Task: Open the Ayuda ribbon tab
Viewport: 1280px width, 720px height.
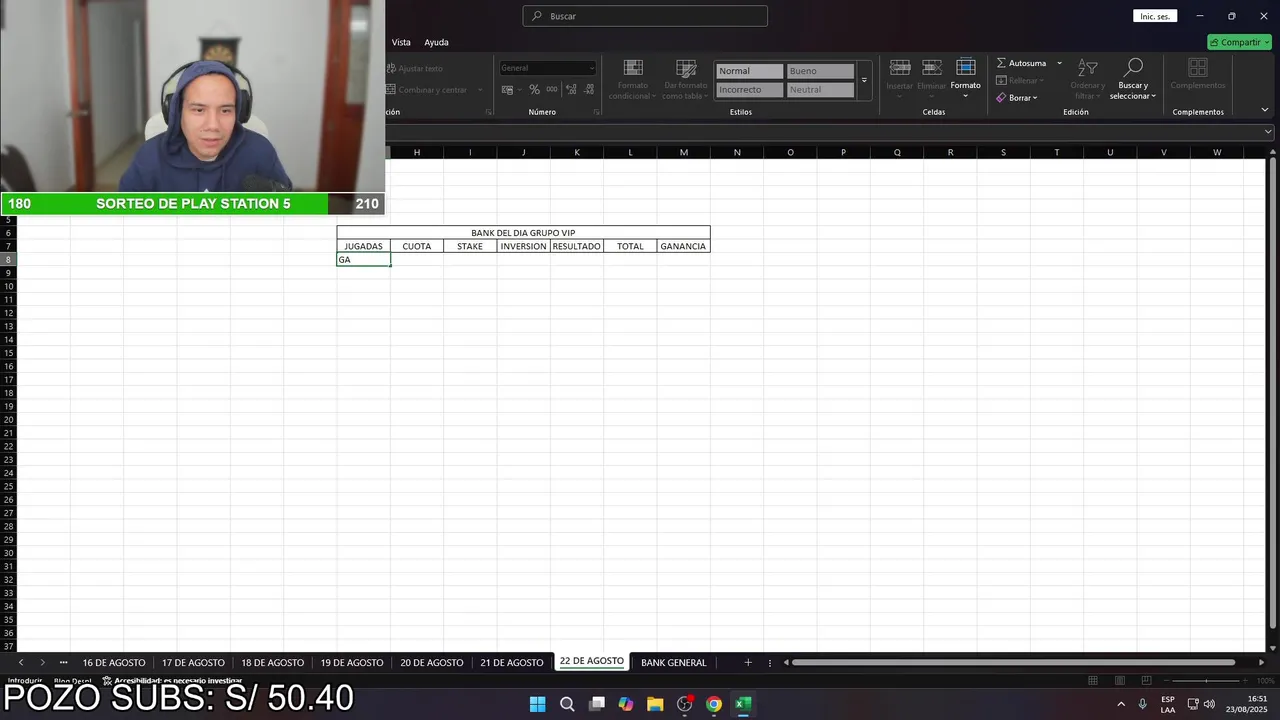Action: 436,42
